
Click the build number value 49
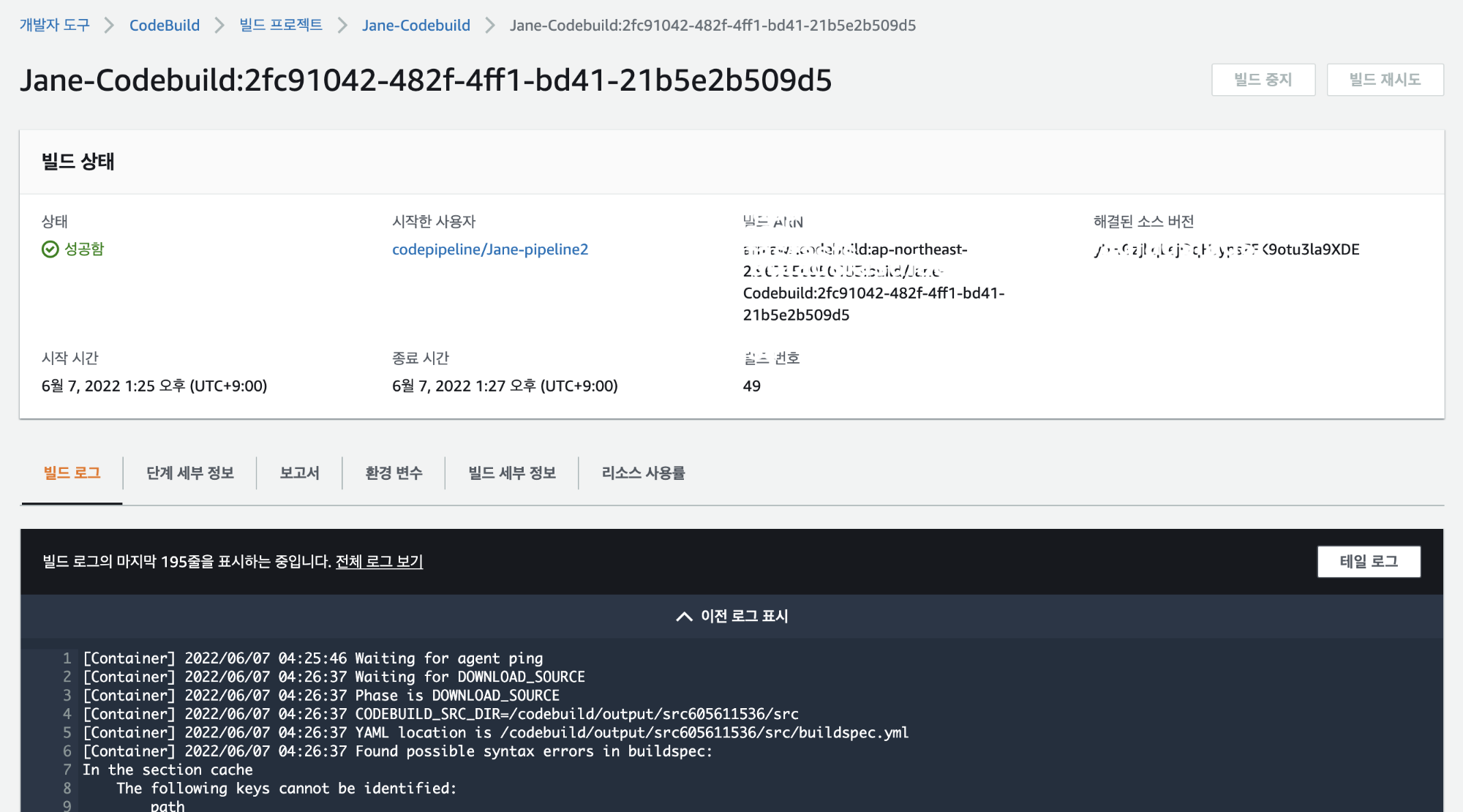(x=751, y=386)
